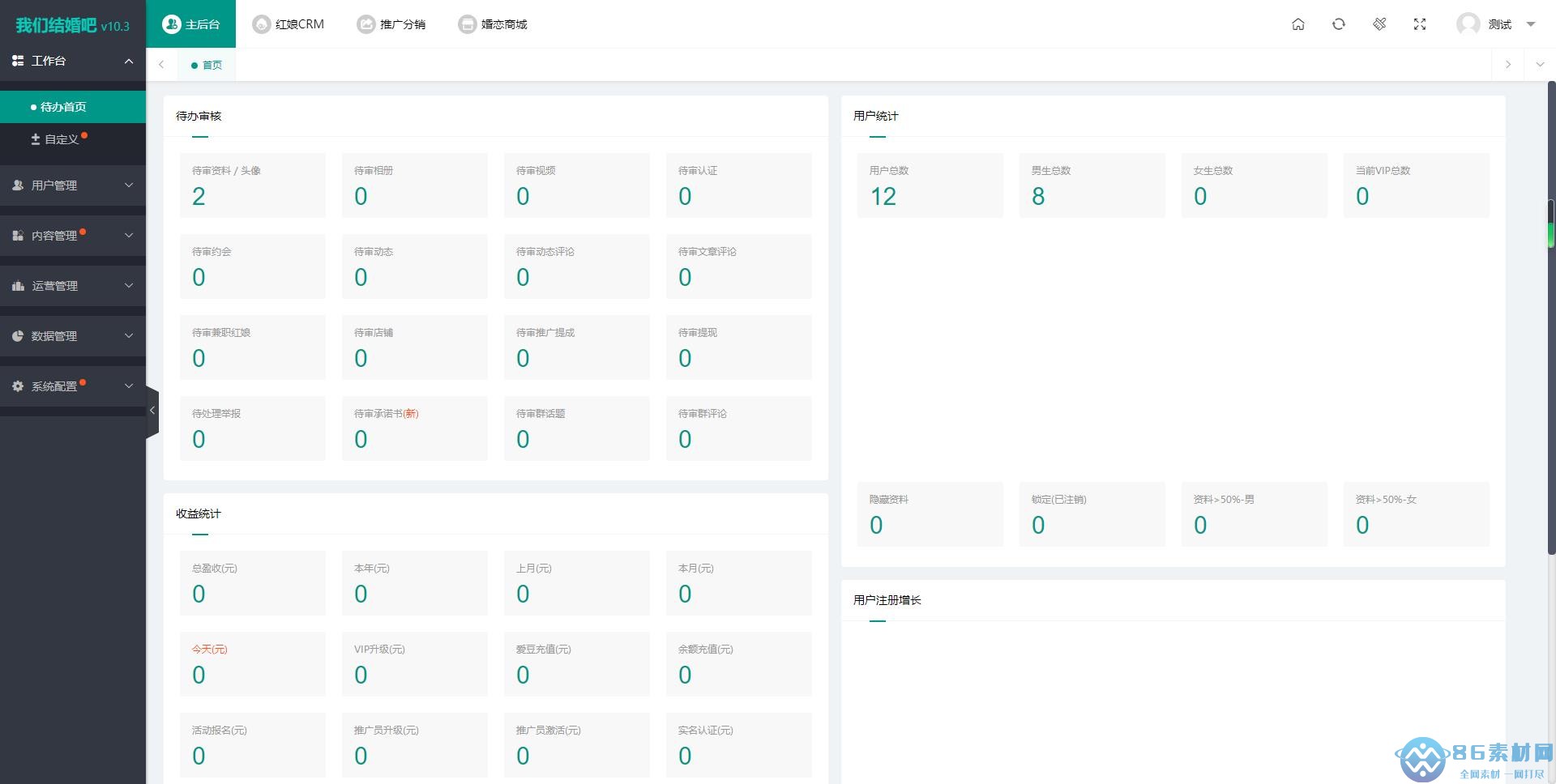Open the 待审资料 / 头像 card
This screenshot has height=784, width=1556.
tap(253, 185)
